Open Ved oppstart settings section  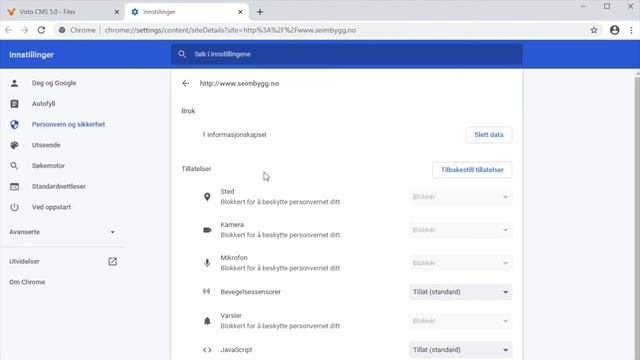51,207
